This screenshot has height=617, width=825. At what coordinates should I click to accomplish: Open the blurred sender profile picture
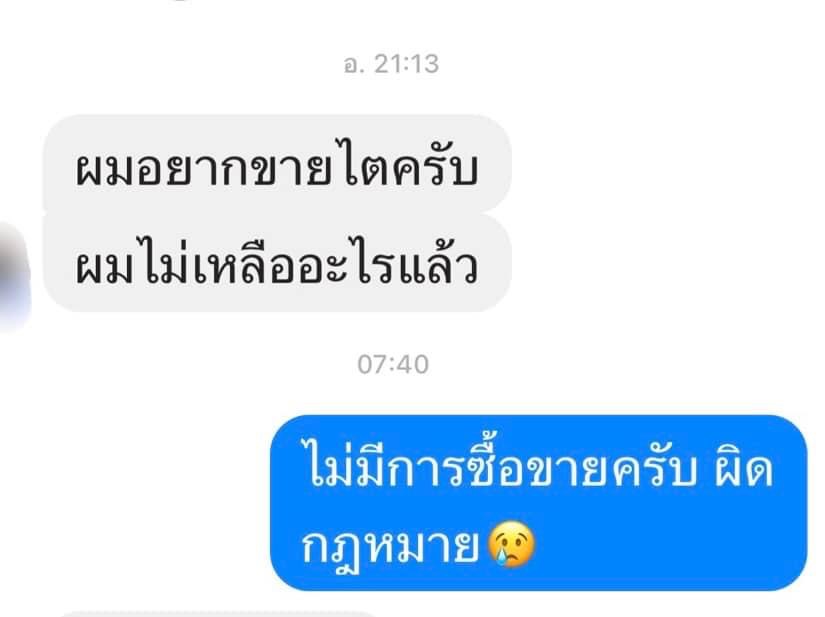point(15,276)
